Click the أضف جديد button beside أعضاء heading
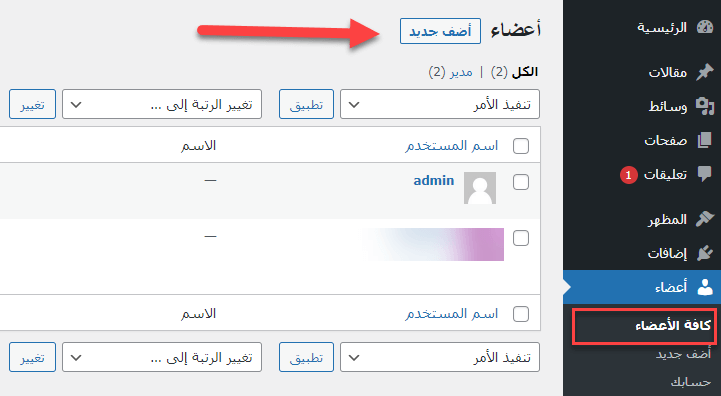721x396 pixels. click(440, 31)
